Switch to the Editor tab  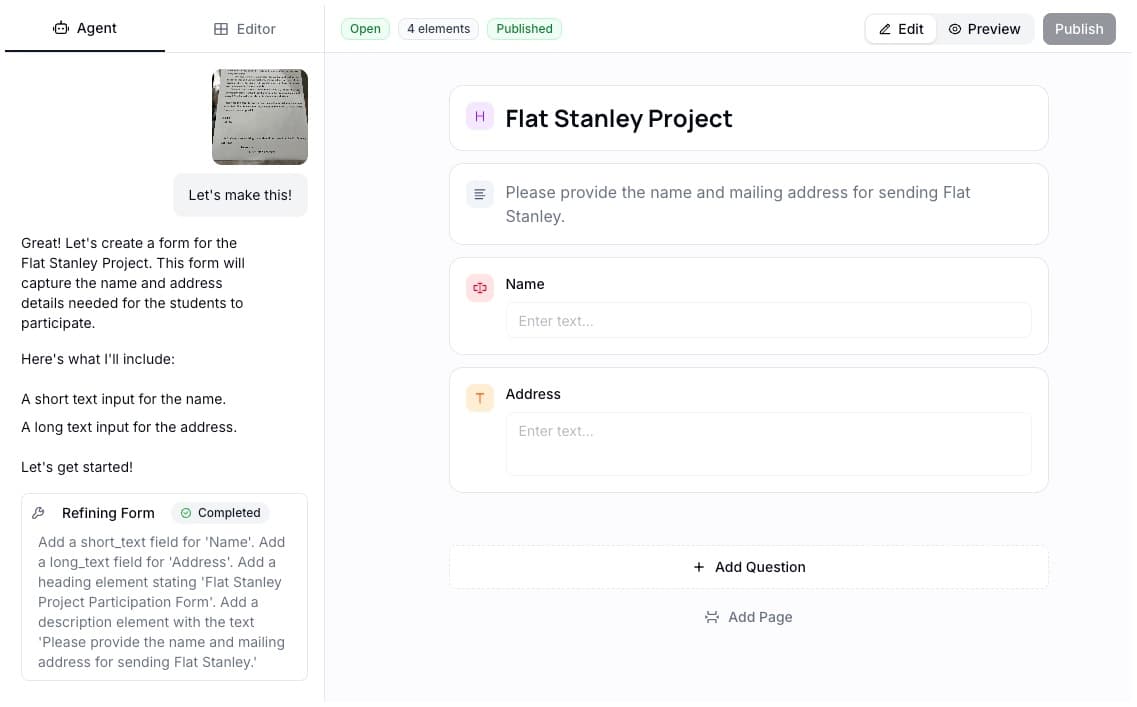click(244, 28)
